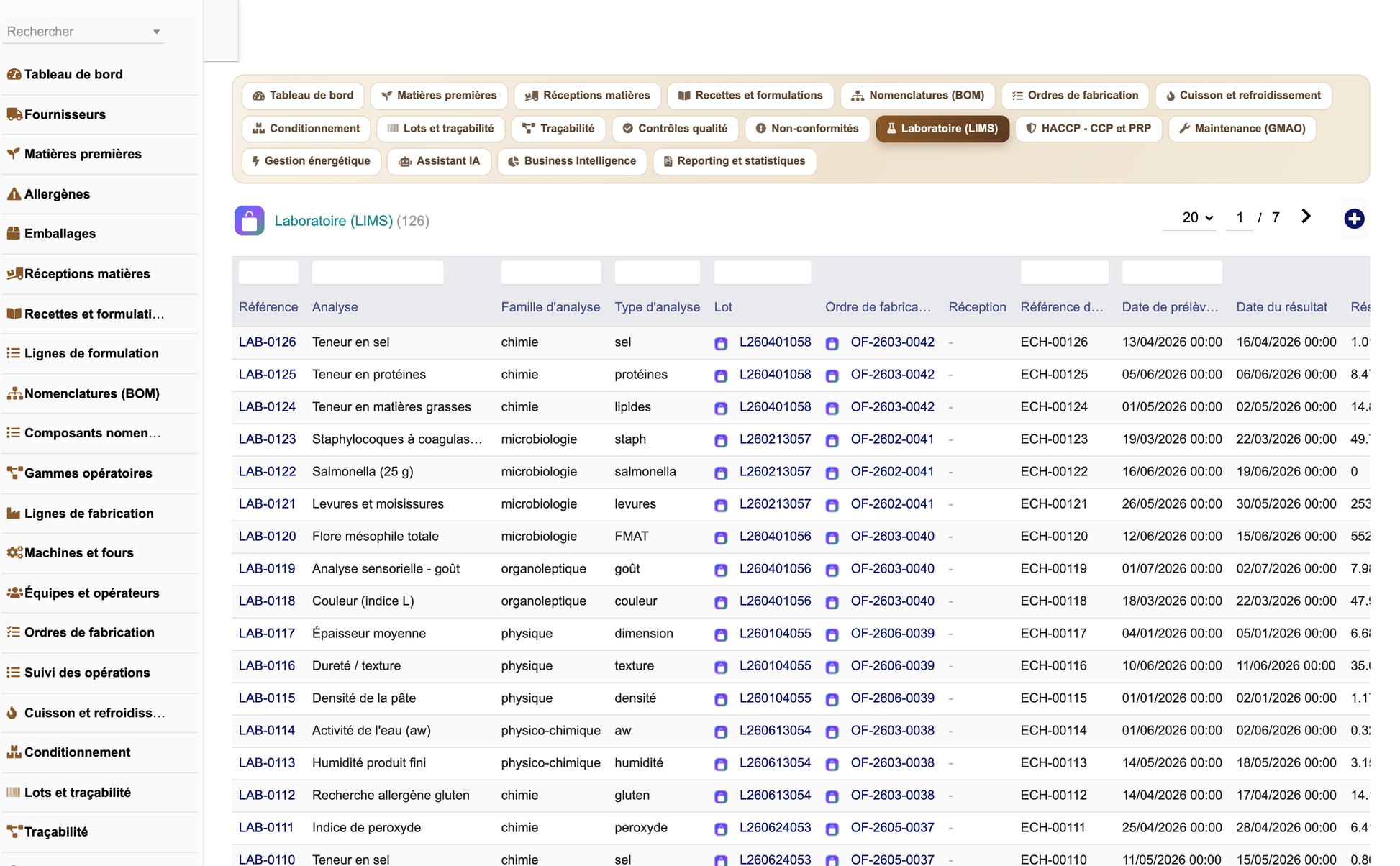Screen dimensions: 1400x866
Task: Switch to the Contrôles qualité tab
Action: [675, 129]
